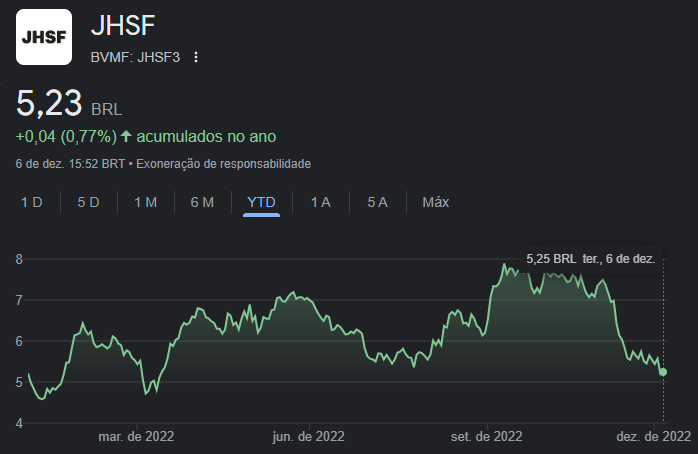
Task: Click the BRL currency label
Action: pos(106,109)
